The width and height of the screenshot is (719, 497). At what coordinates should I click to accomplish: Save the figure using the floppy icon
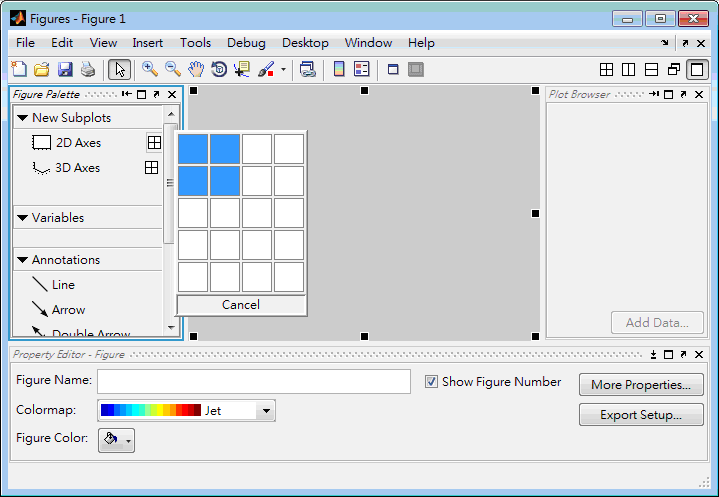pyautogui.click(x=65, y=69)
